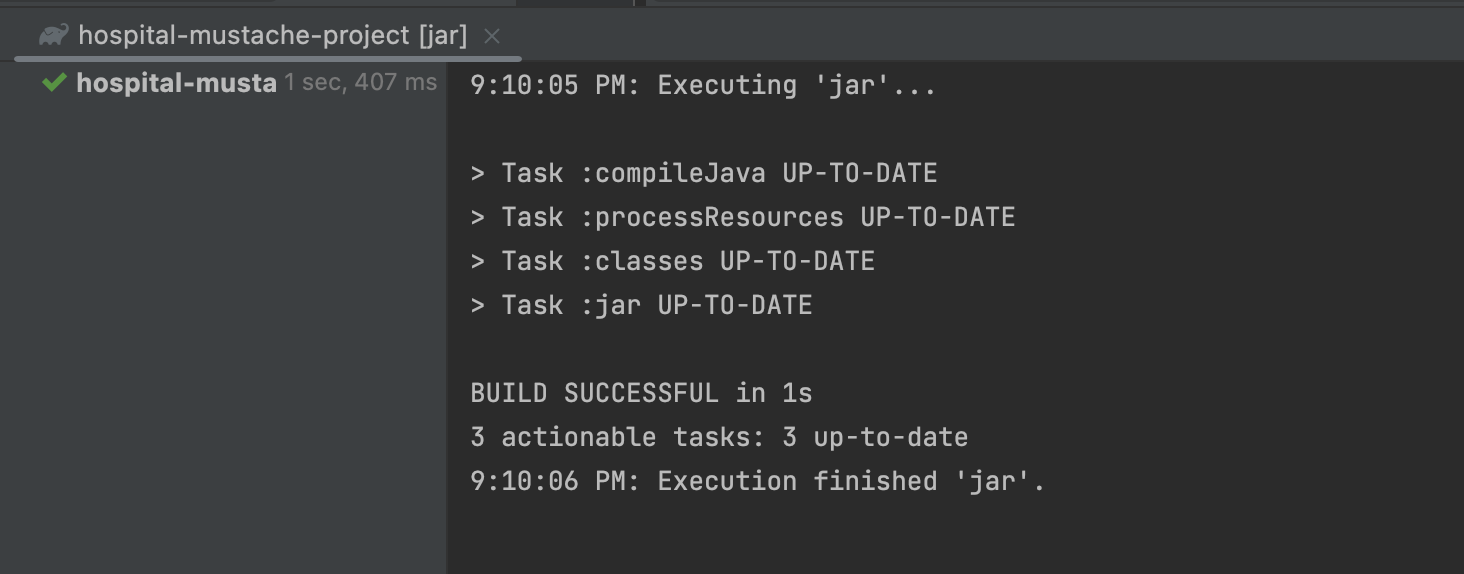This screenshot has width=1464, height=574.
Task: Click the 'Task :jar UP-TO-DATE' output line
Action: pyautogui.click(x=641, y=306)
